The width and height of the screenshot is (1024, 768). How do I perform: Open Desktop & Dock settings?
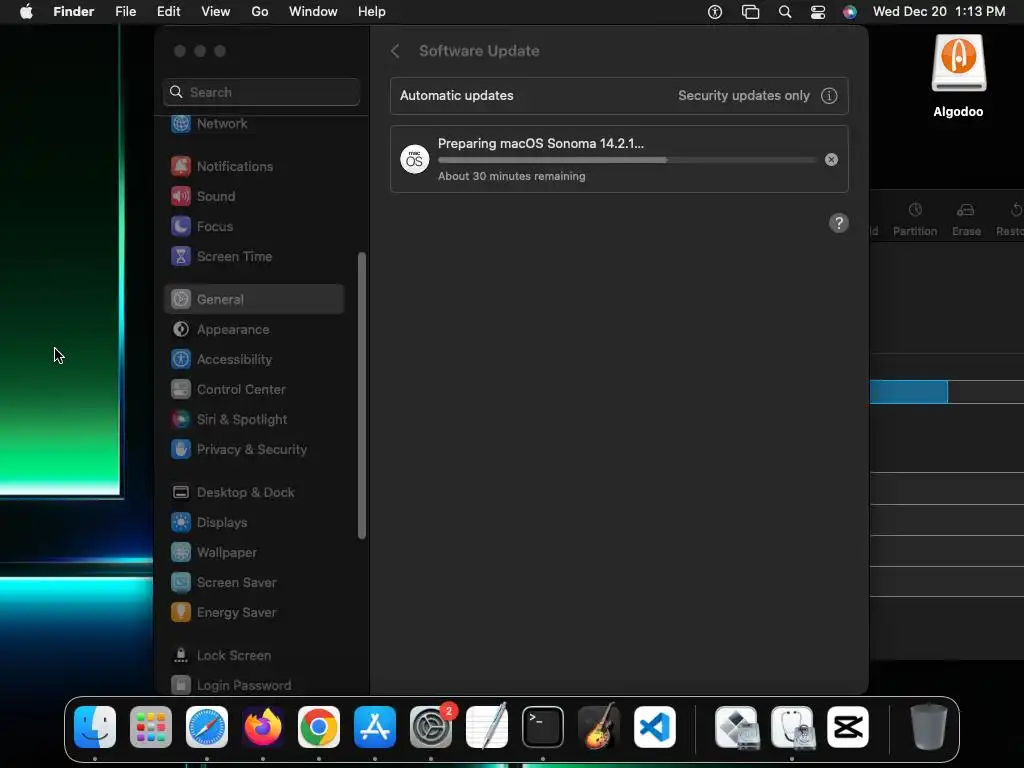(253, 492)
